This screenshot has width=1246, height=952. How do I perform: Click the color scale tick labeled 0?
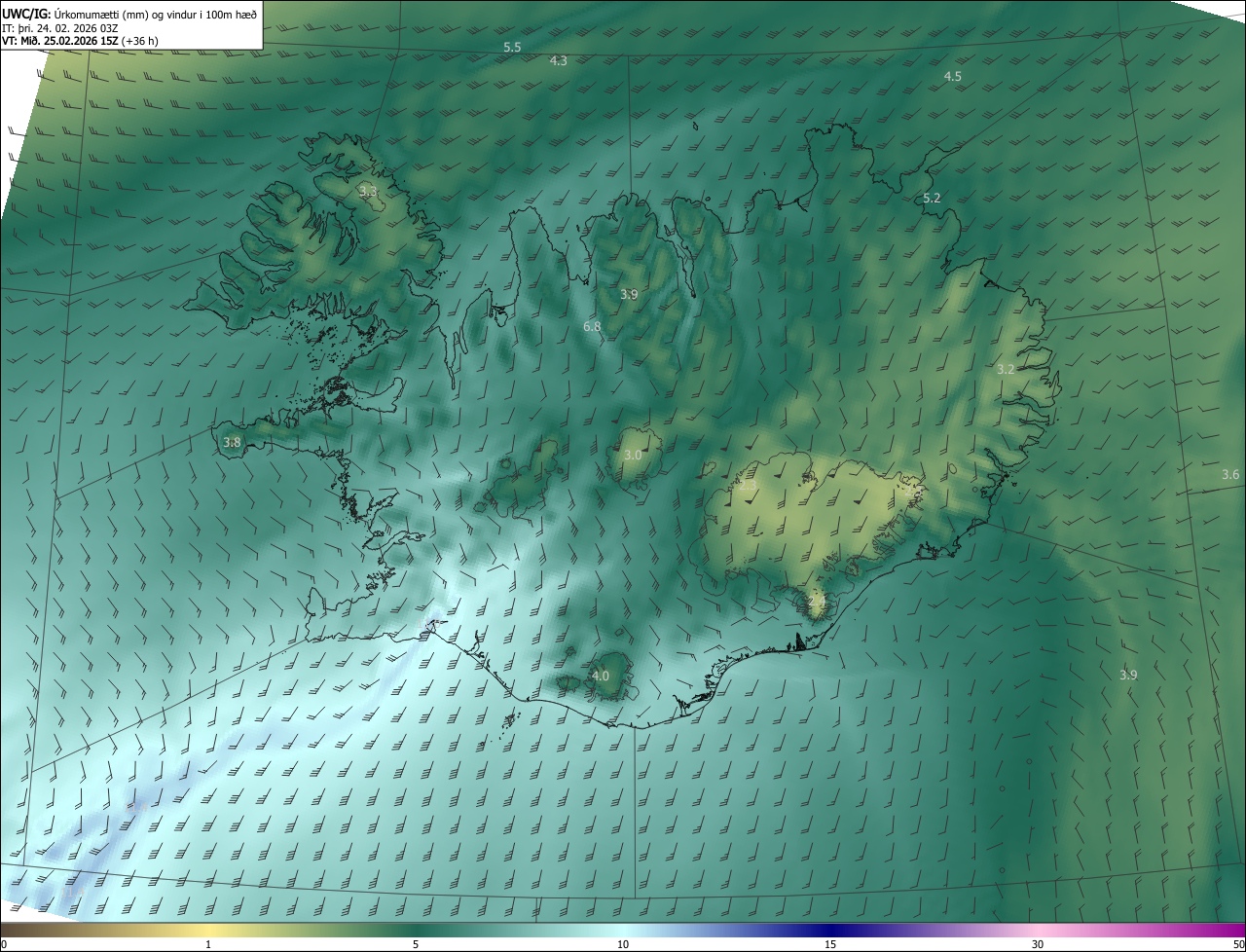tap(4, 944)
